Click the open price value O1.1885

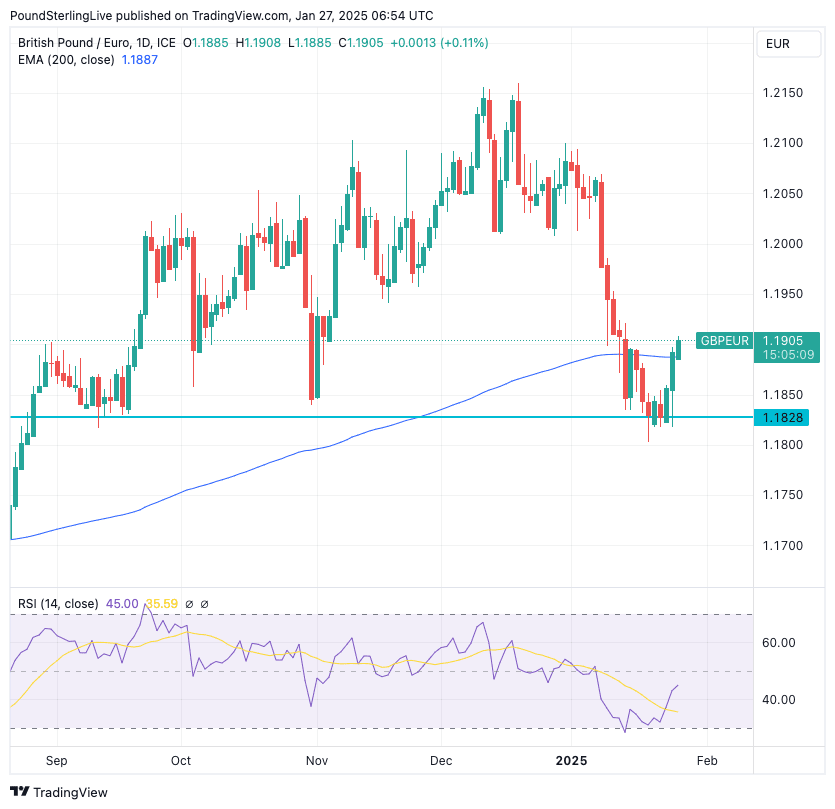point(206,43)
